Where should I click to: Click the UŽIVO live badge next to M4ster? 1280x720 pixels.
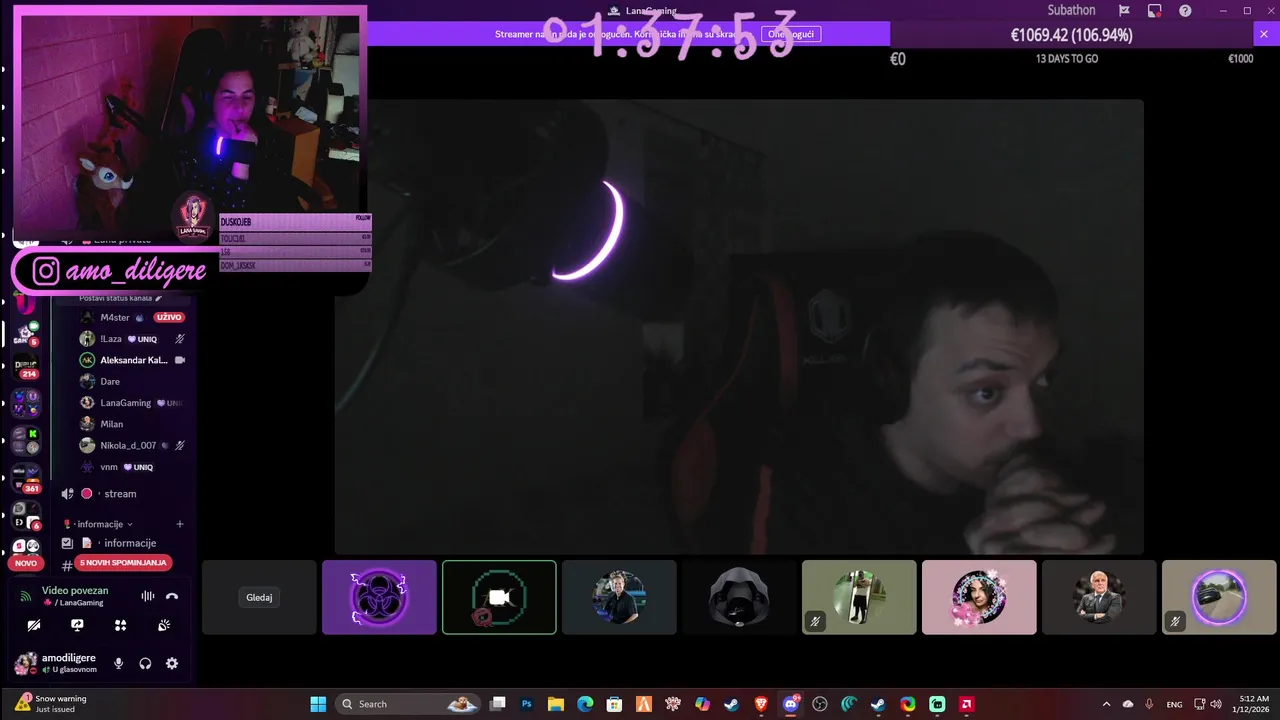(168, 317)
